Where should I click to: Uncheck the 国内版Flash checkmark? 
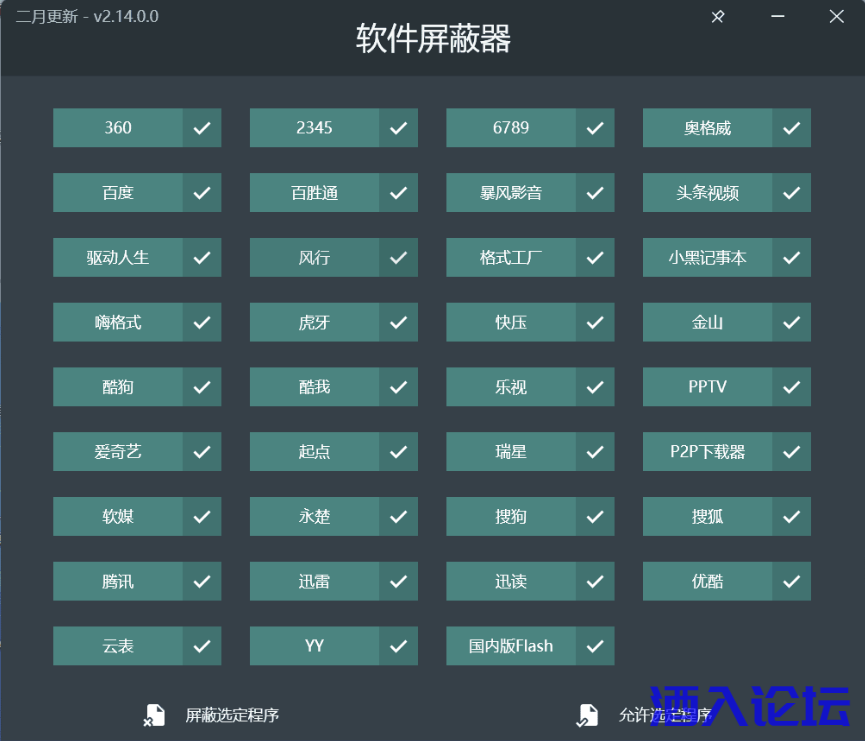(x=595, y=646)
